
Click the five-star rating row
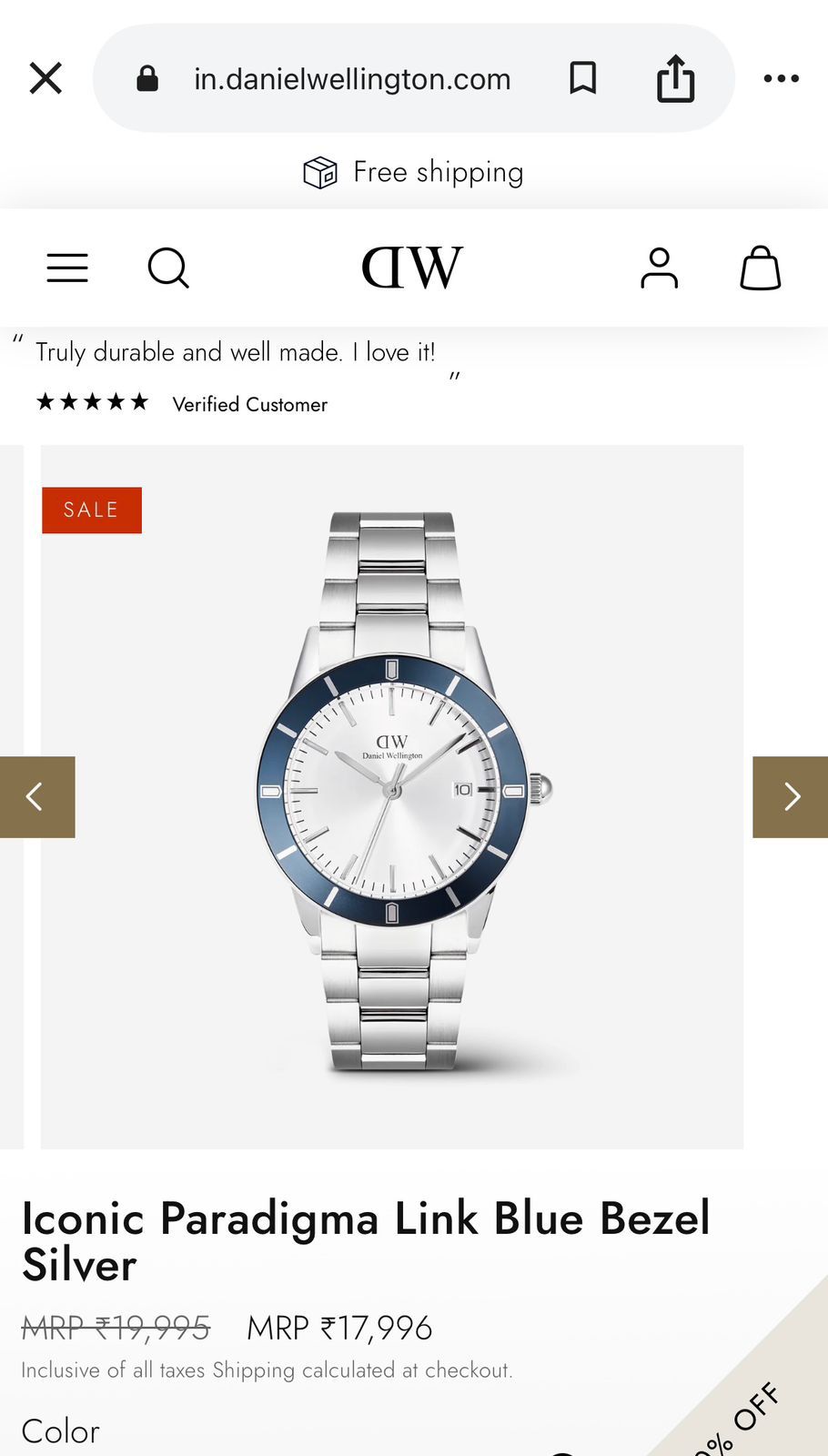[x=92, y=402]
